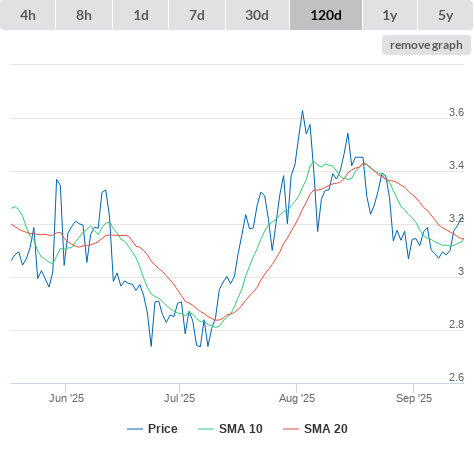
Task: Click the remove graph button
Action: click(x=426, y=45)
